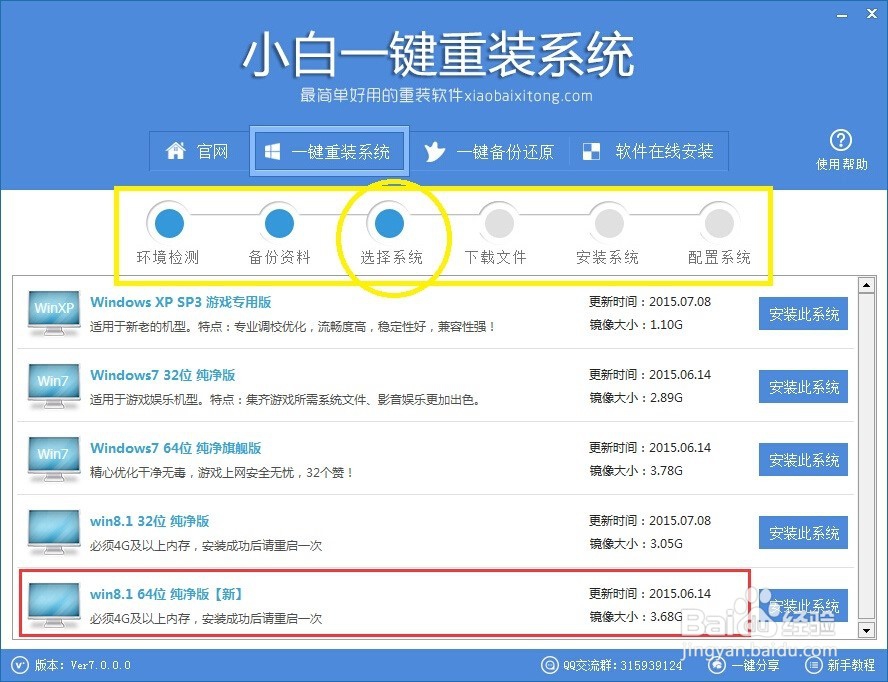Click the house icon beside 官网

tap(176, 151)
